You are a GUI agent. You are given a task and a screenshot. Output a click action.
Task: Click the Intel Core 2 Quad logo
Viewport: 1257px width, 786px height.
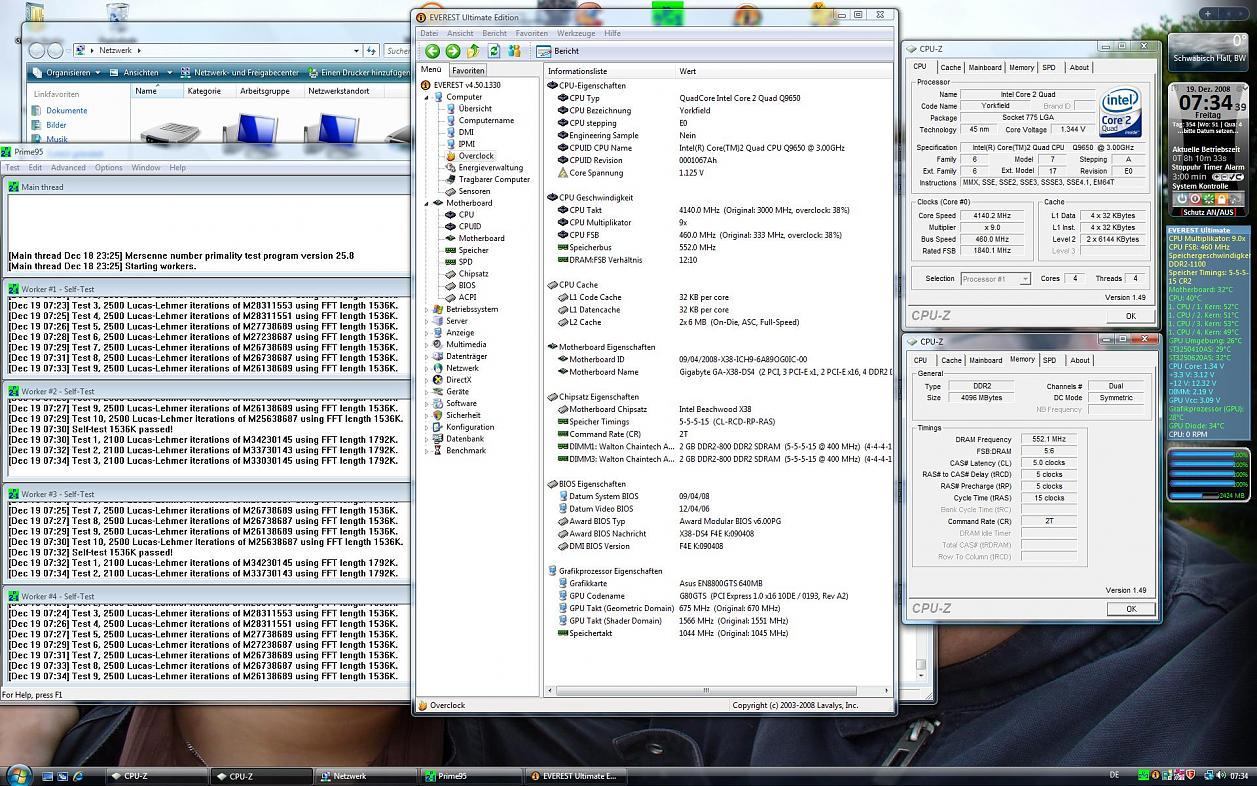1121,112
